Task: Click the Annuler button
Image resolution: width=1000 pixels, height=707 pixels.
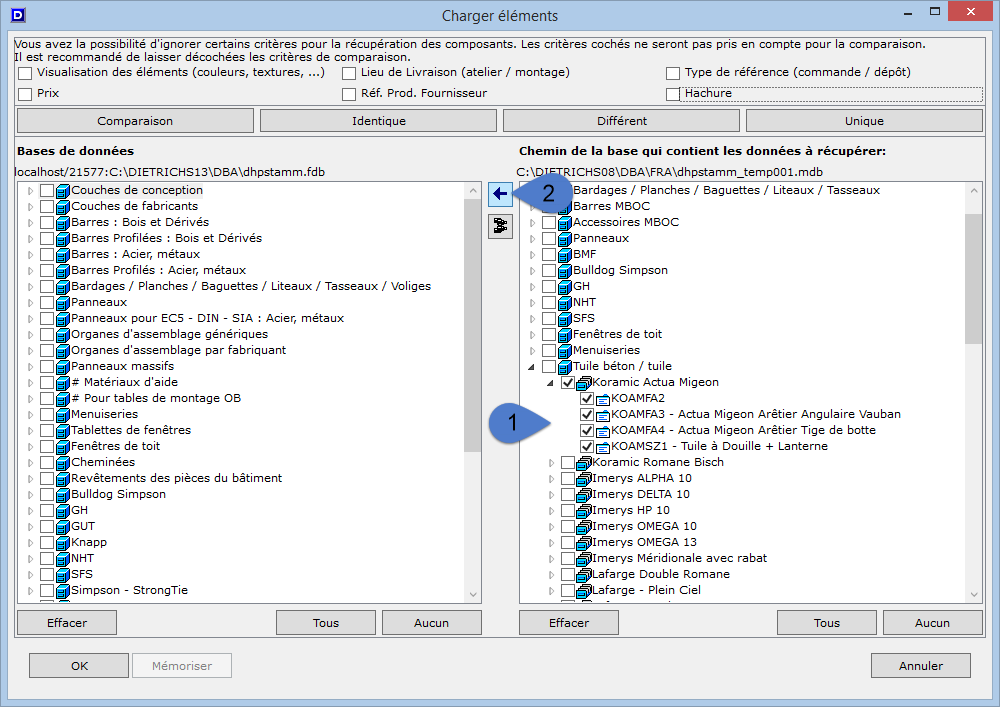Action: click(x=920, y=665)
